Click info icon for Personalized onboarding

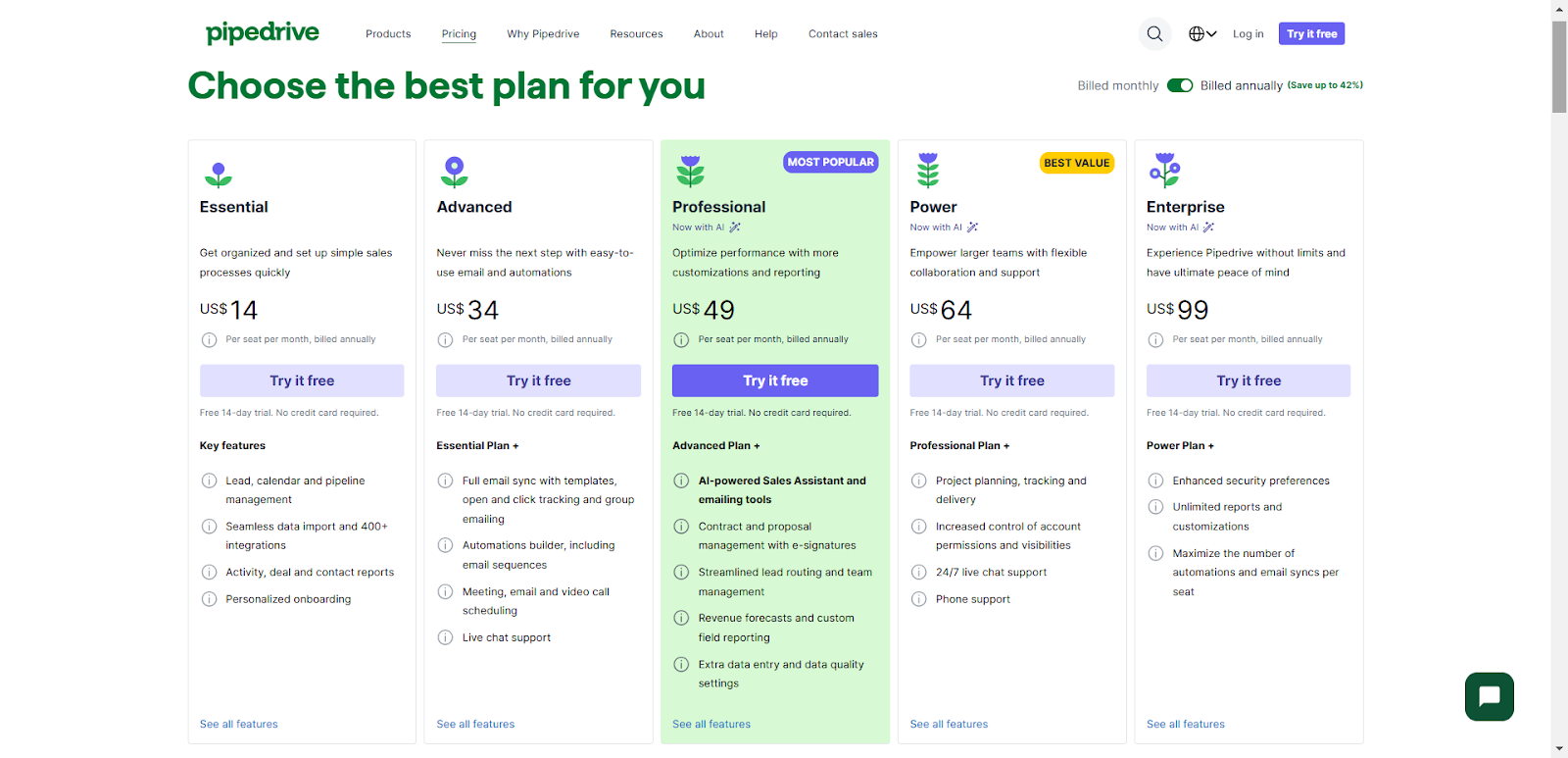click(x=209, y=599)
